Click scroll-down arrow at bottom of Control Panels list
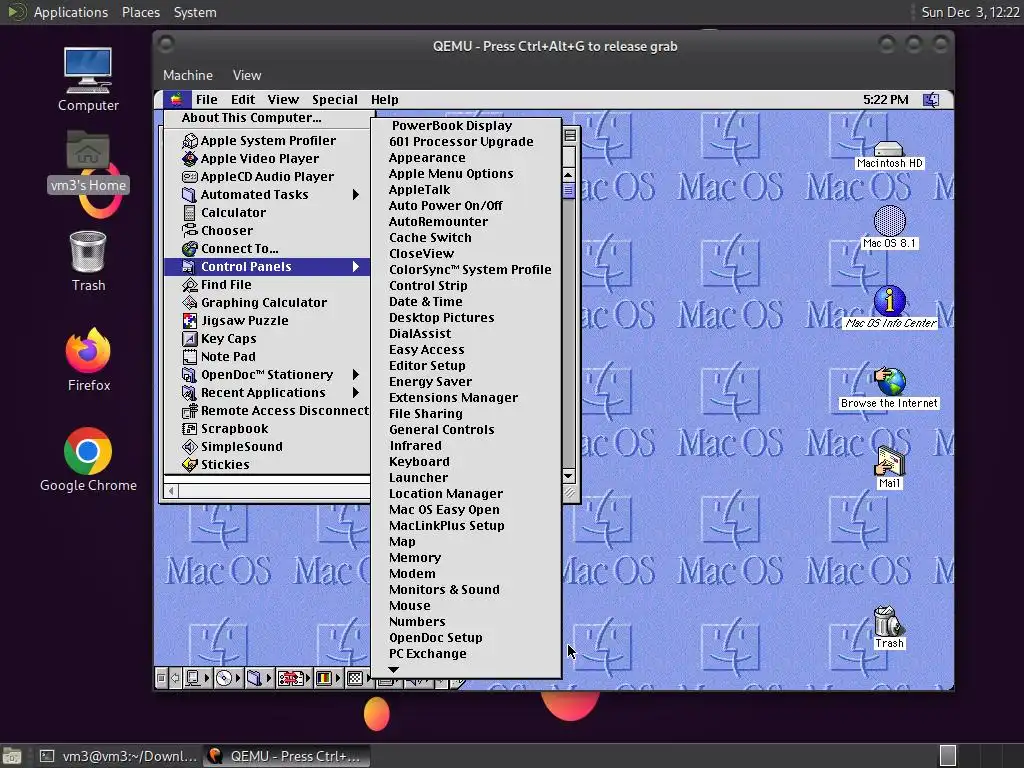The height and width of the screenshot is (768, 1024). click(x=392, y=669)
